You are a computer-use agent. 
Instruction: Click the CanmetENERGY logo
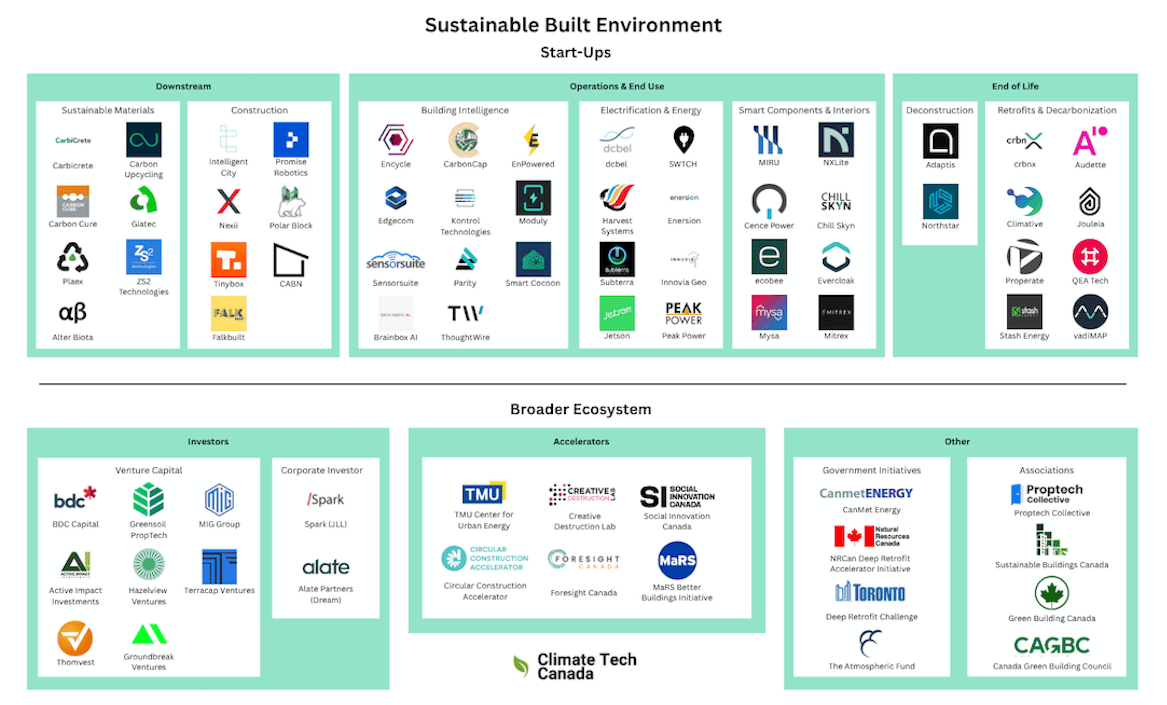866,494
